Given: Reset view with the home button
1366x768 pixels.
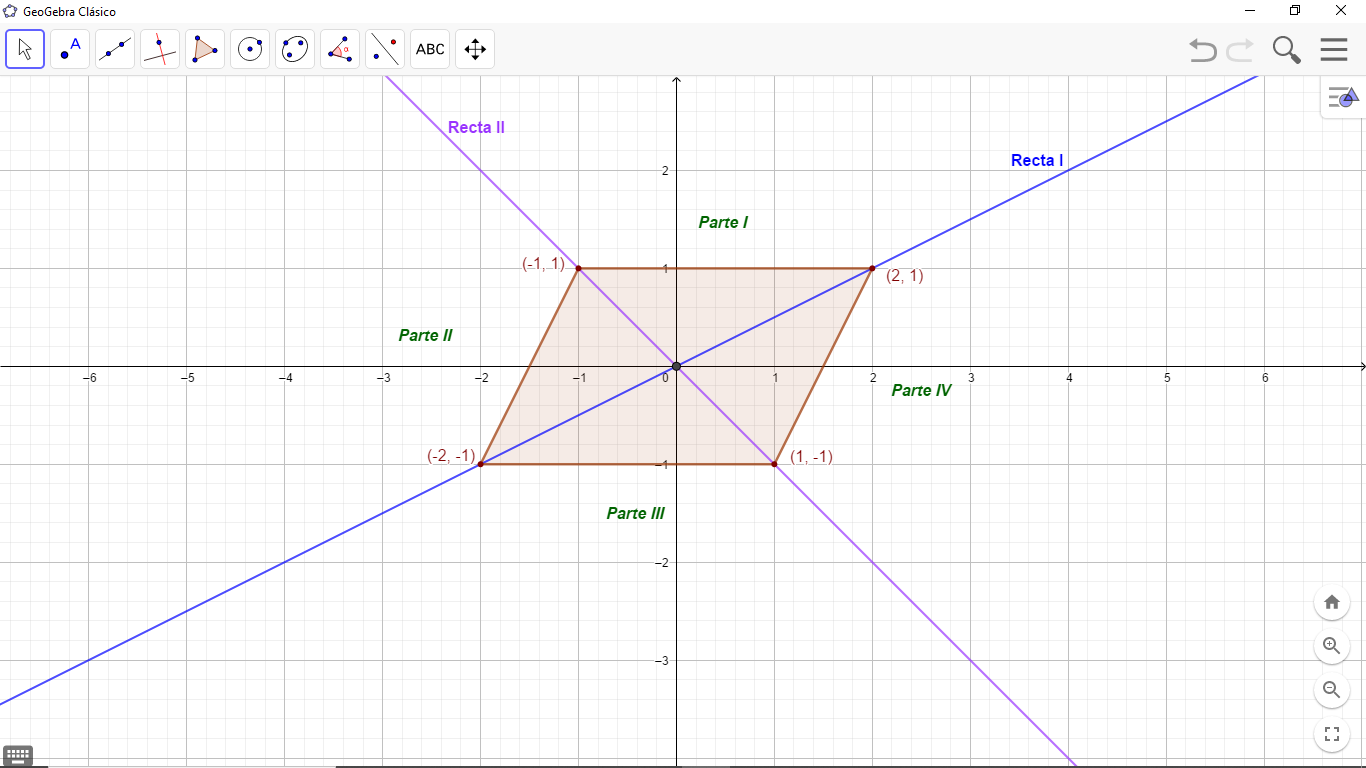Looking at the screenshot, I should point(1331,602).
